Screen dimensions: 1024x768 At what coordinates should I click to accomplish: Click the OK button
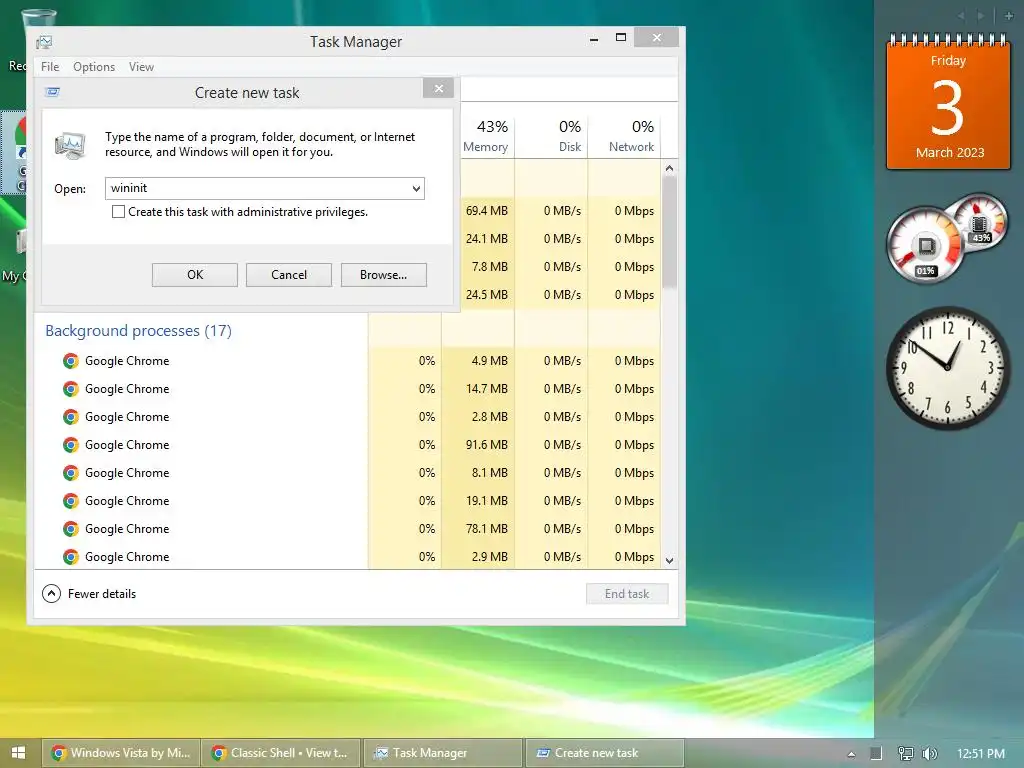pos(195,275)
